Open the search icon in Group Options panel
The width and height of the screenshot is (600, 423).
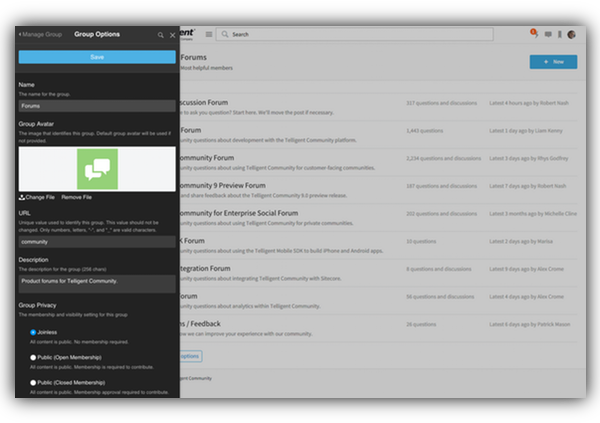[160, 35]
